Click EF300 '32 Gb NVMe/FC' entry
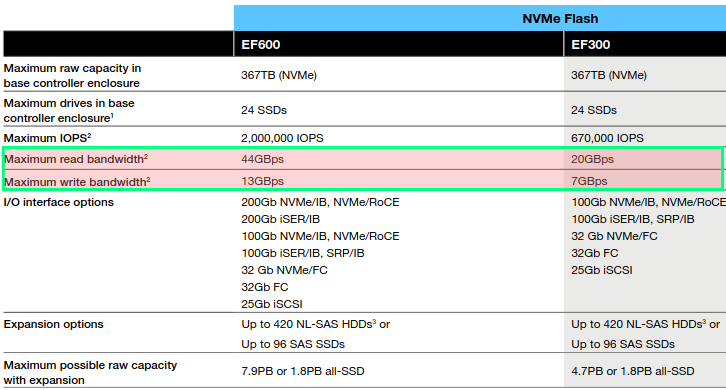 point(614,236)
